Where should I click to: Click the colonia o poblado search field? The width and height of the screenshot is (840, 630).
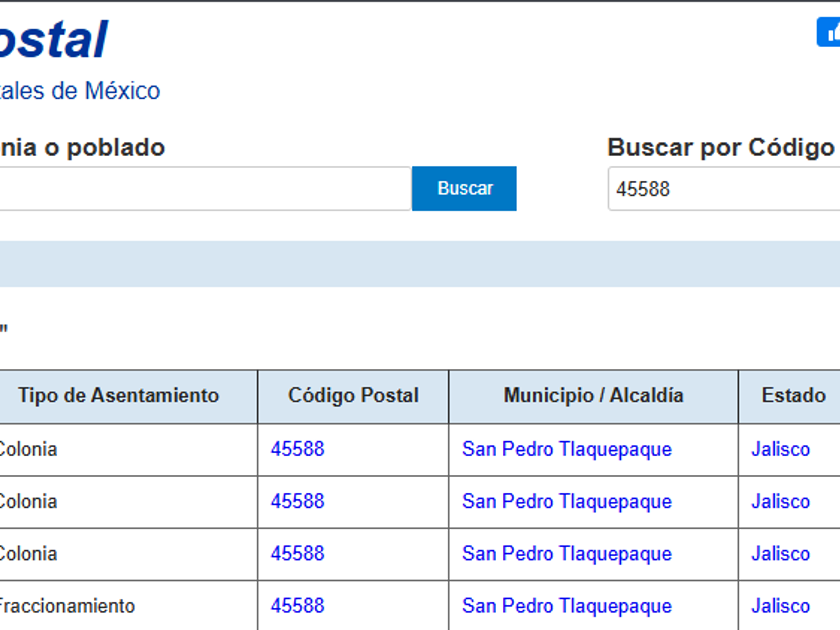(x=205, y=189)
